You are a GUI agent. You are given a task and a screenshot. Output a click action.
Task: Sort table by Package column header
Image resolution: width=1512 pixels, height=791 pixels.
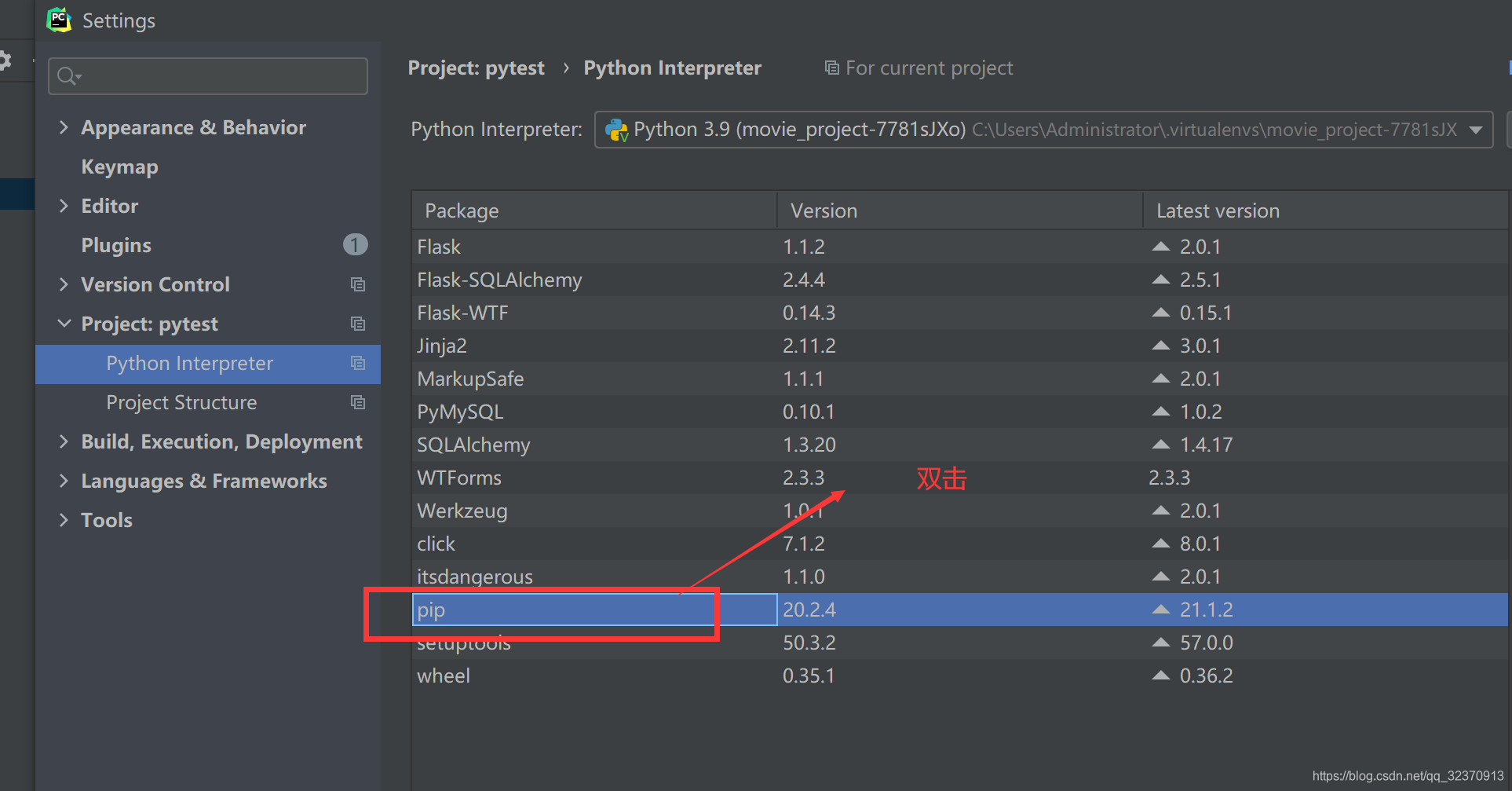point(594,211)
